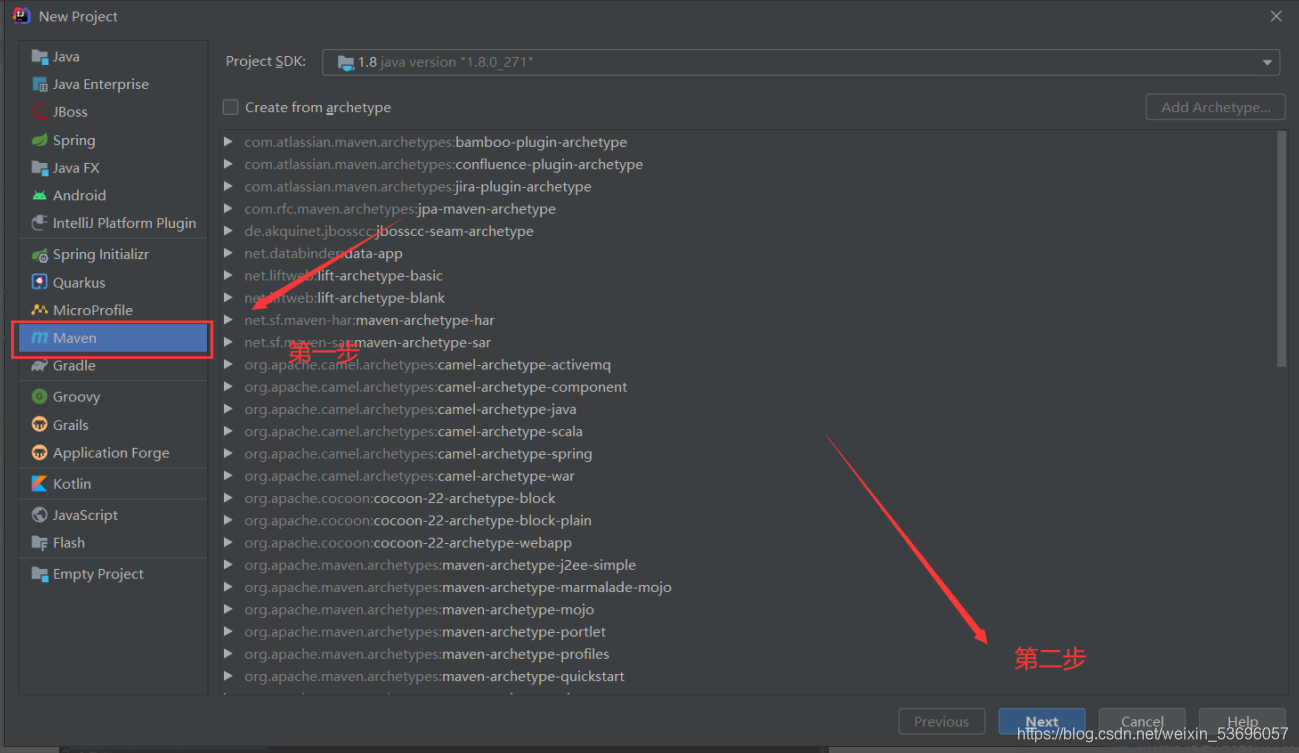Select the Spring leaf icon
The image size is (1299, 753).
40,140
